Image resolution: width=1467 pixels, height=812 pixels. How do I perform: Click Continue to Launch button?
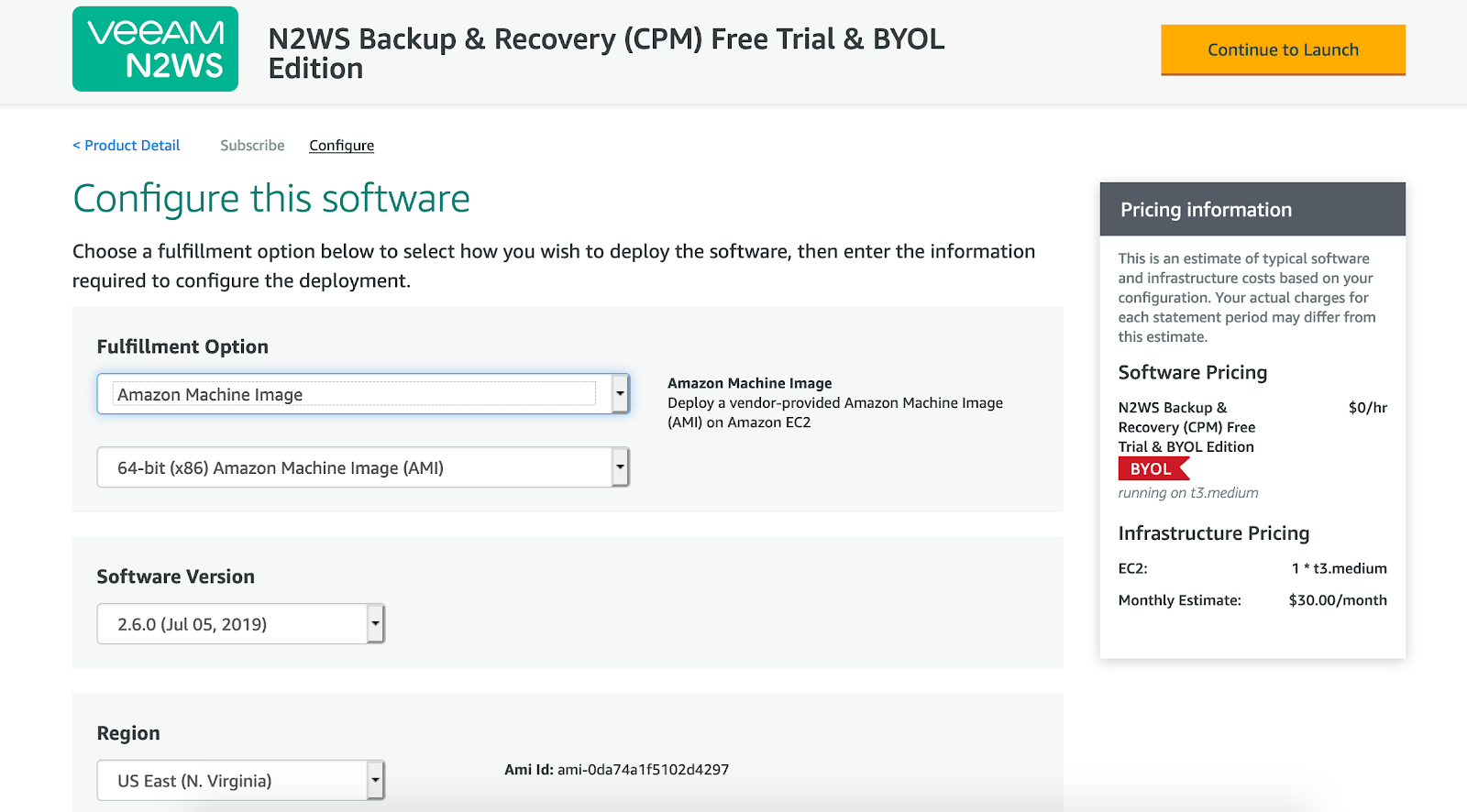click(x=1283, y=49)
